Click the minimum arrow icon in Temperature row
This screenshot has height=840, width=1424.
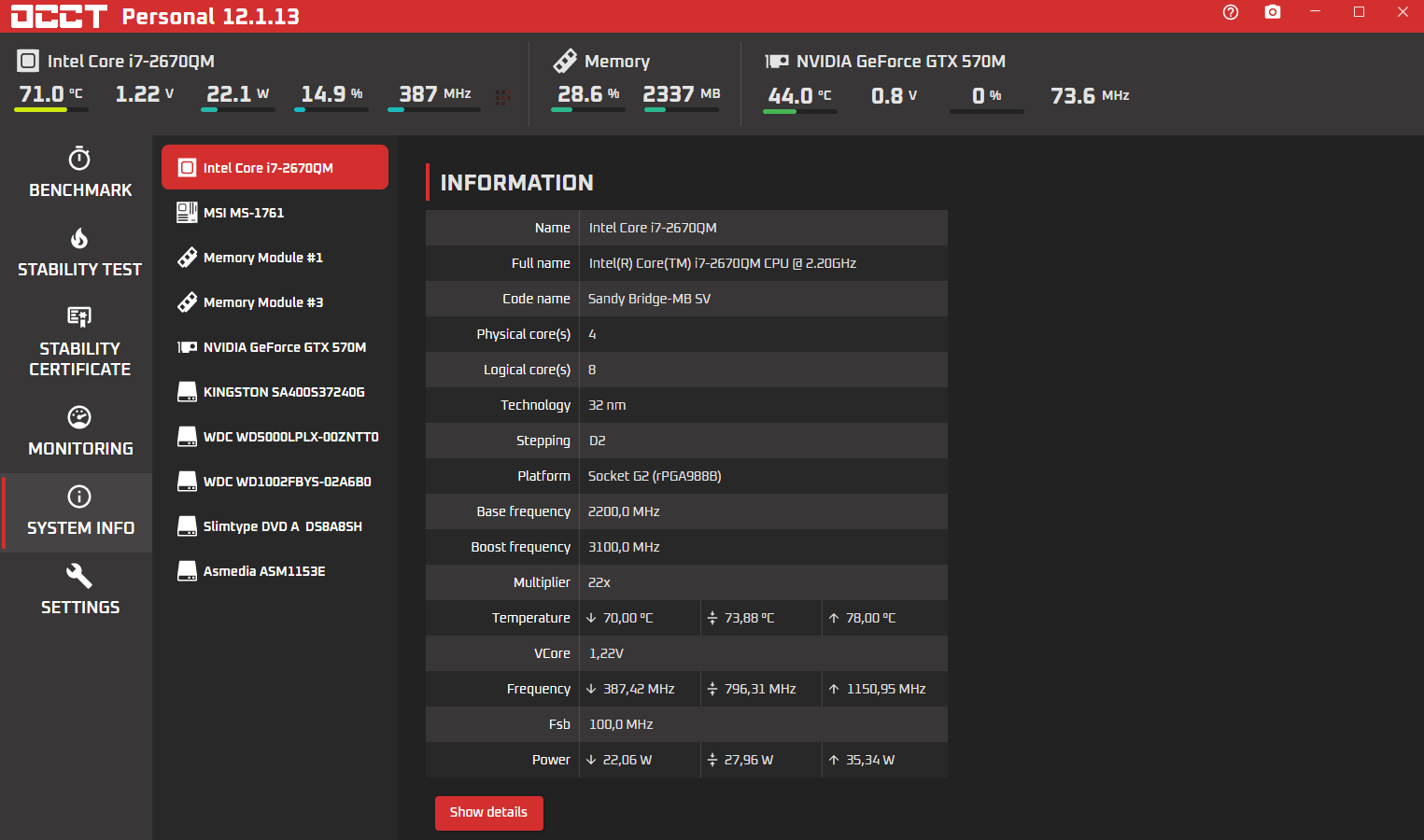[x=591, y=618]
